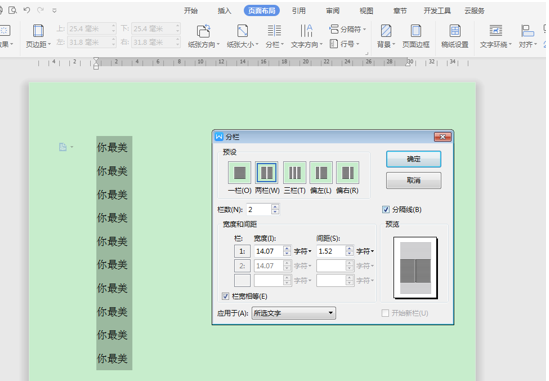The height and width of the screenshot is (381, 549).
Task: Open the paper orientation tool
Action: 203,36
